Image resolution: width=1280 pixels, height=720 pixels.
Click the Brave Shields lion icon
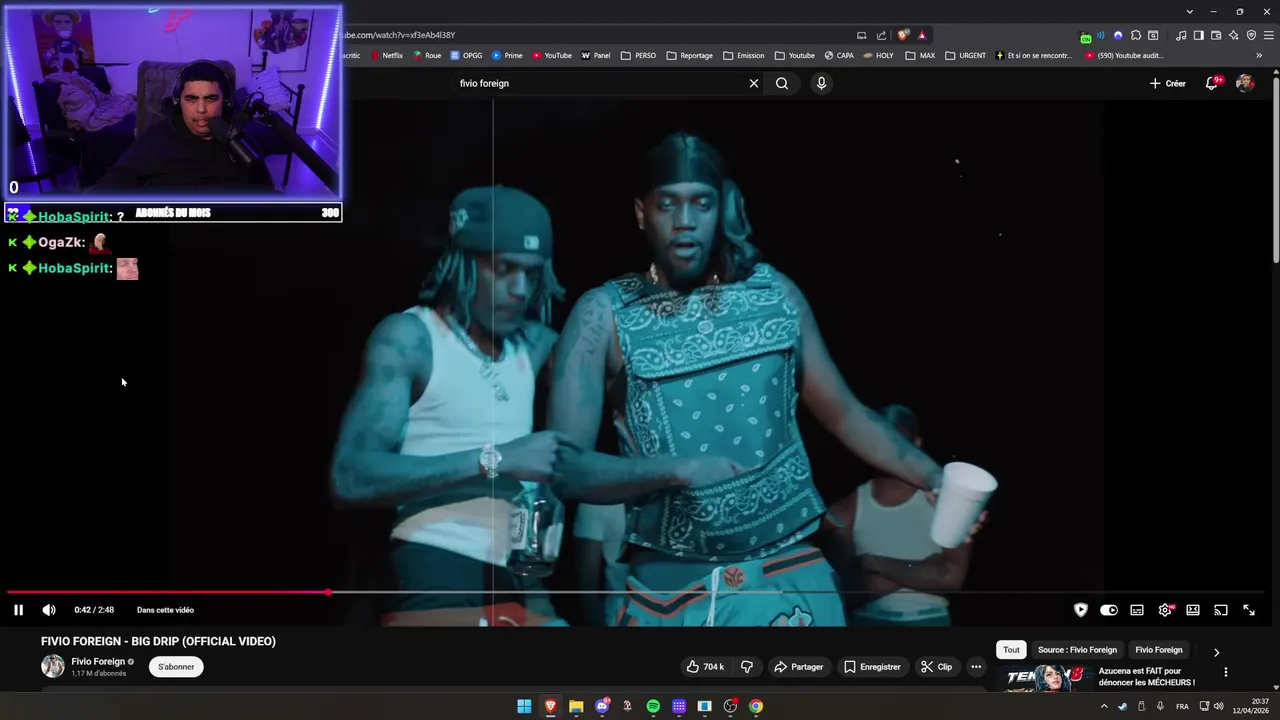904,35
